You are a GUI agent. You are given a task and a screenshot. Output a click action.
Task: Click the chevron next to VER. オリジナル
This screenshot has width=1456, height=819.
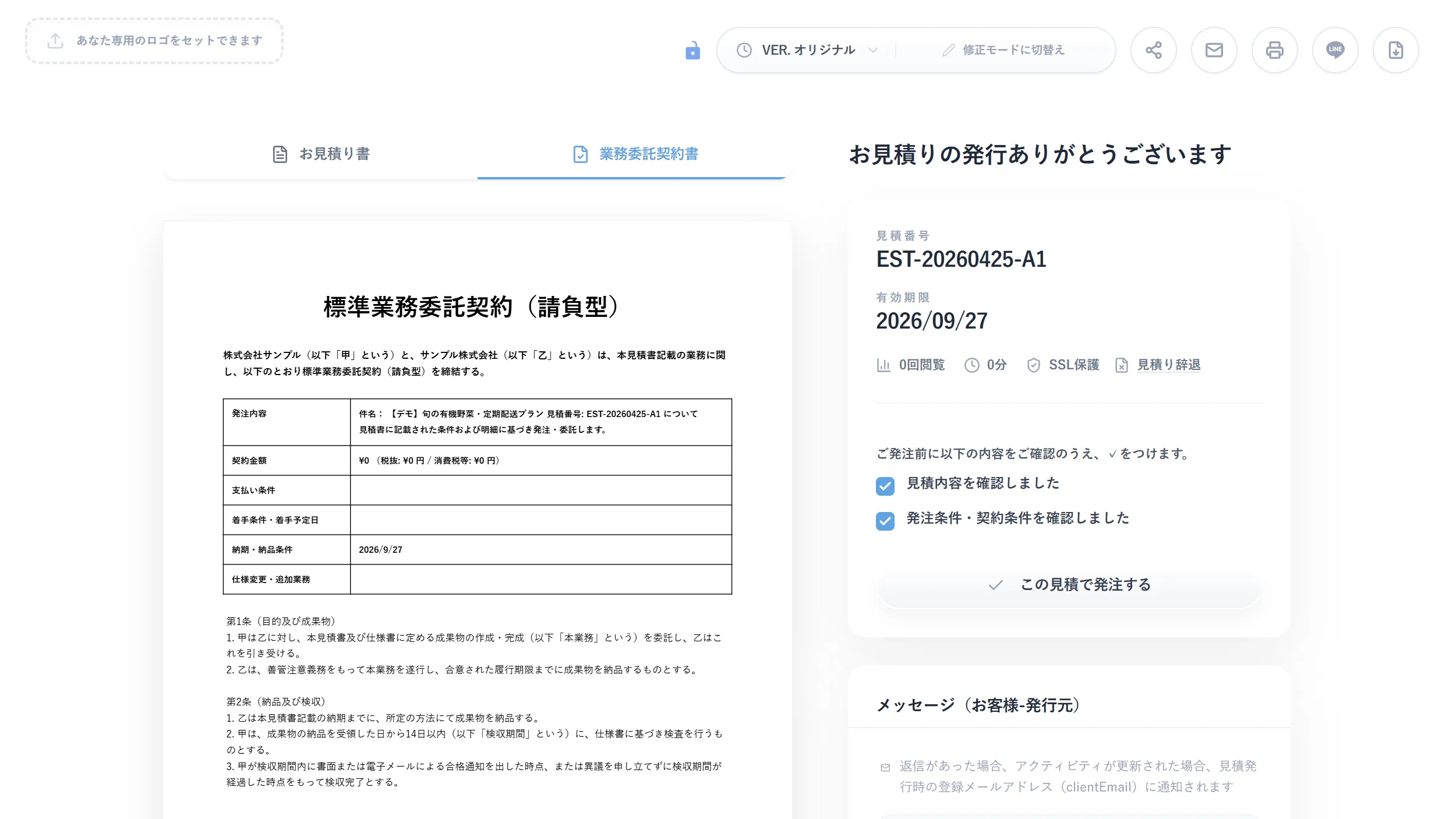872,50
